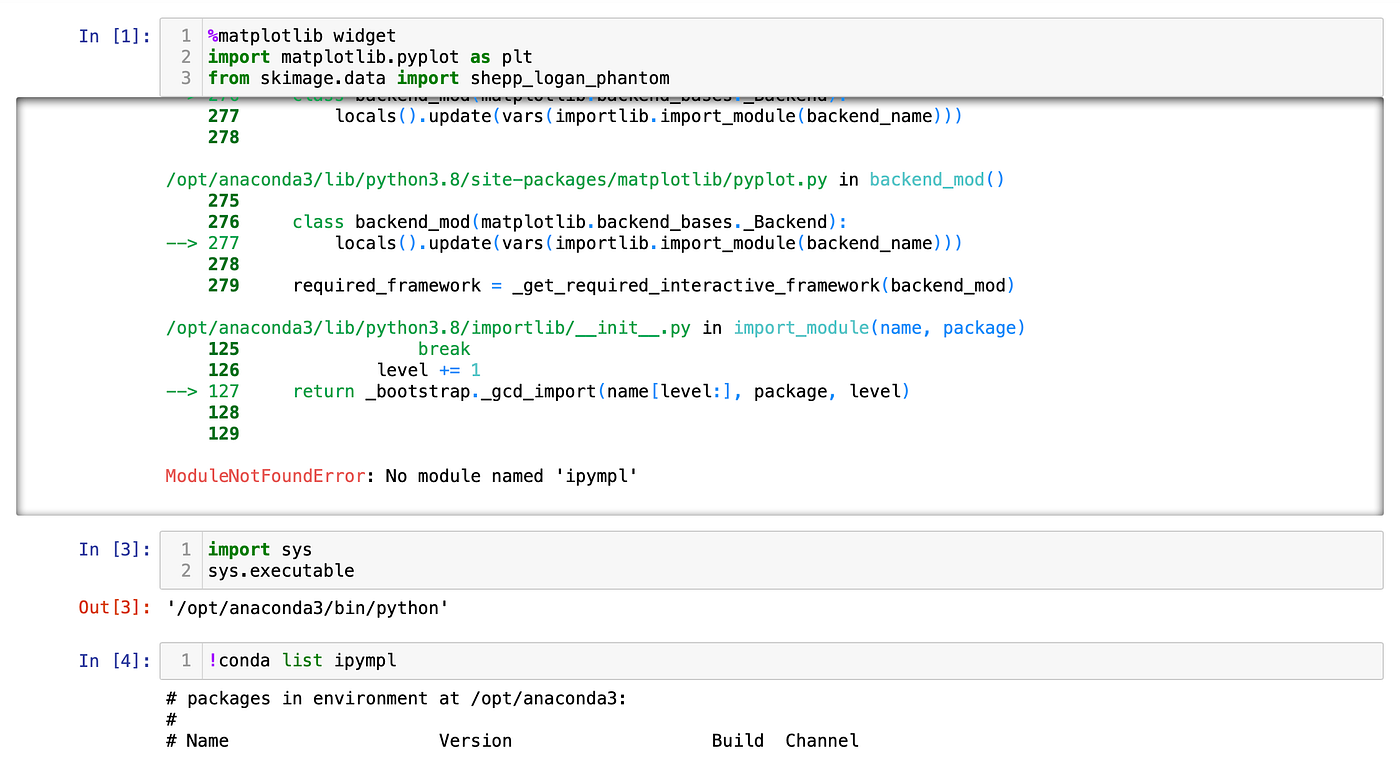Click line number 127 arrow marker

point(179,391)
